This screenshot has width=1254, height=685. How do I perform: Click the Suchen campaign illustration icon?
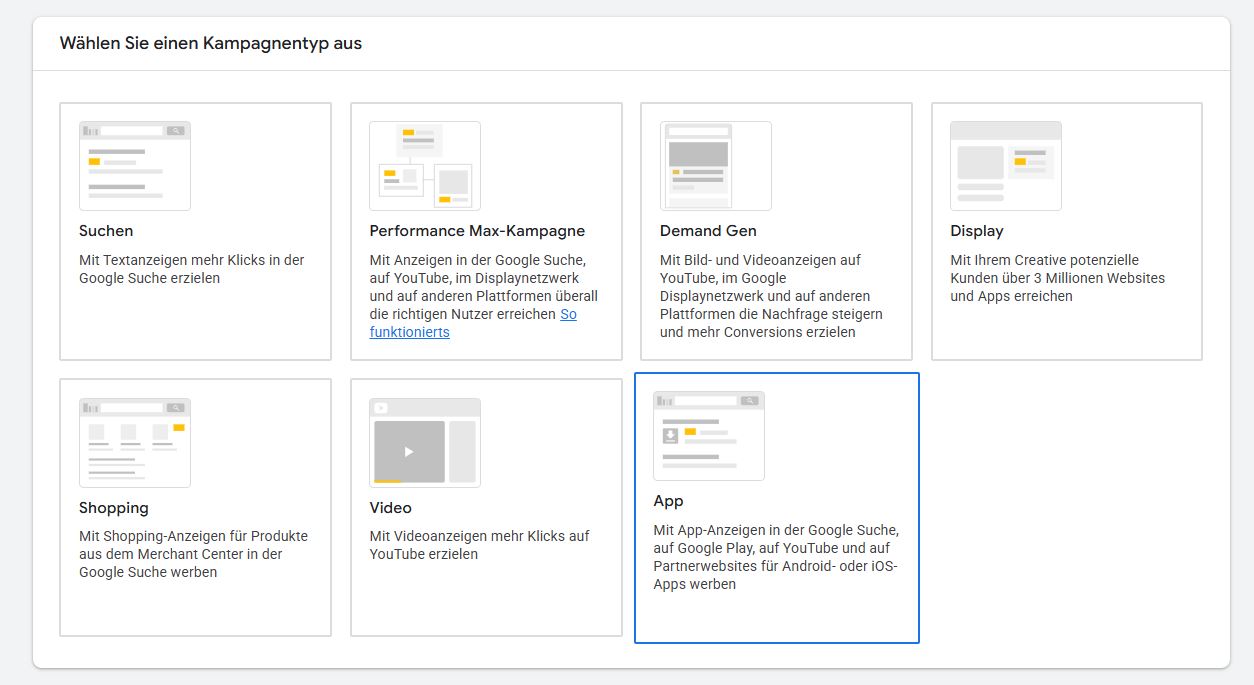coord(135,166)
